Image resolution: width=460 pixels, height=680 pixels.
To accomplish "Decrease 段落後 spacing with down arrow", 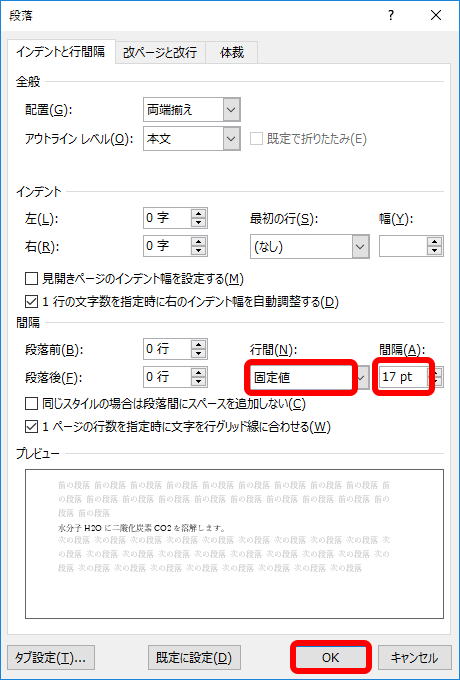I will coord(198,382).
